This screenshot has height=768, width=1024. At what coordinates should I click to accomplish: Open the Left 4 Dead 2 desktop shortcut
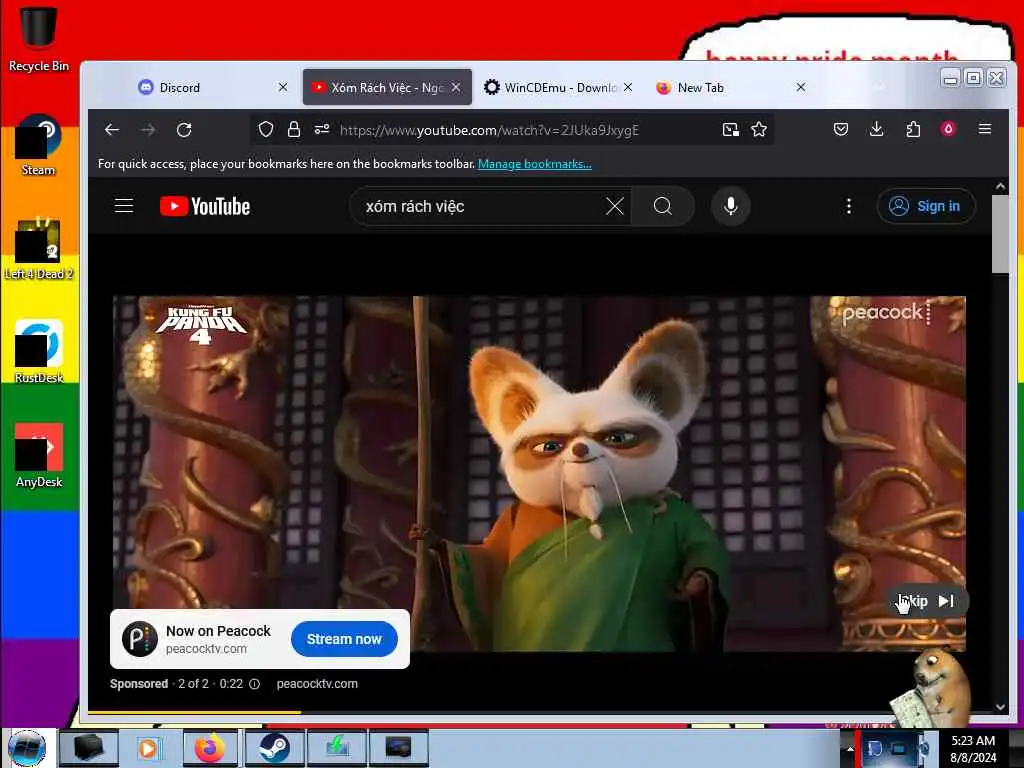pyautogui.click(x=38, y=249)
